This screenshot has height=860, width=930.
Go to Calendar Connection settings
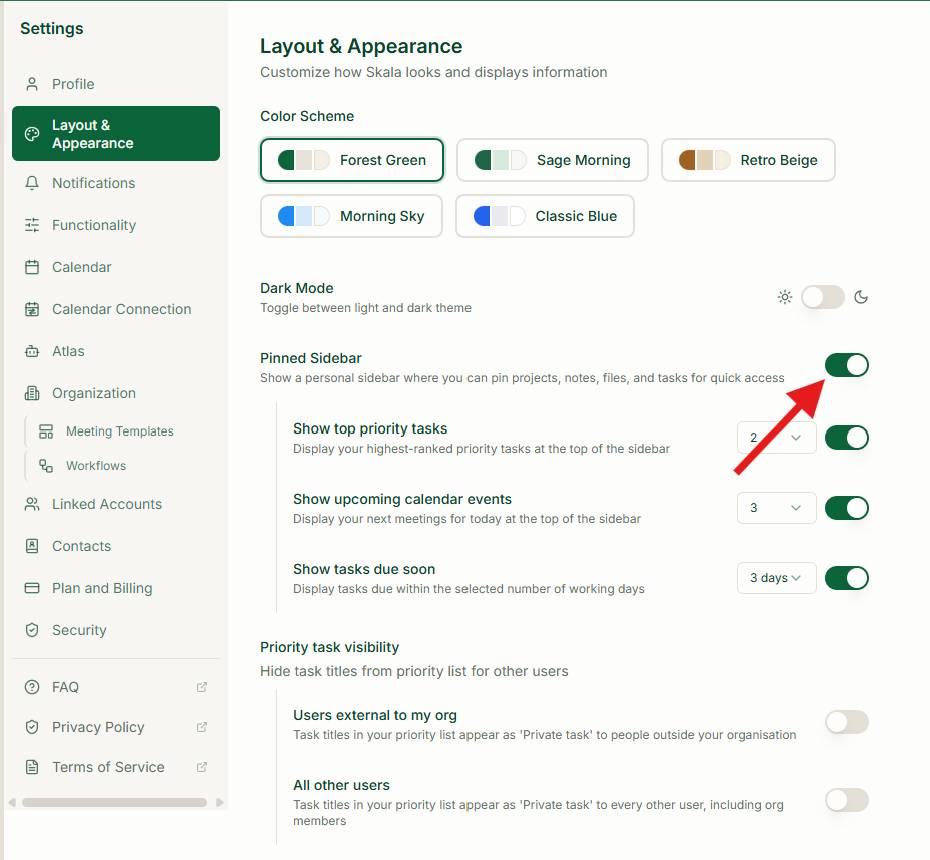[x=116, y=310]
